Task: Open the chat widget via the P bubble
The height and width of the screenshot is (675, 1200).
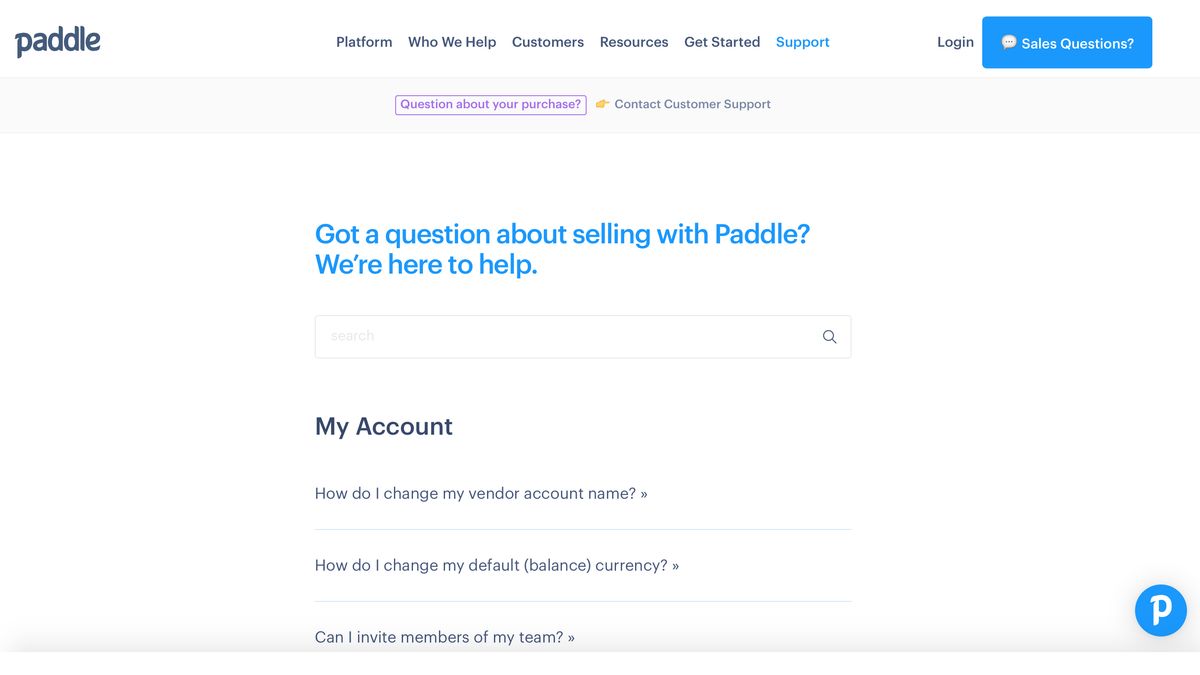Action: 1160,610
